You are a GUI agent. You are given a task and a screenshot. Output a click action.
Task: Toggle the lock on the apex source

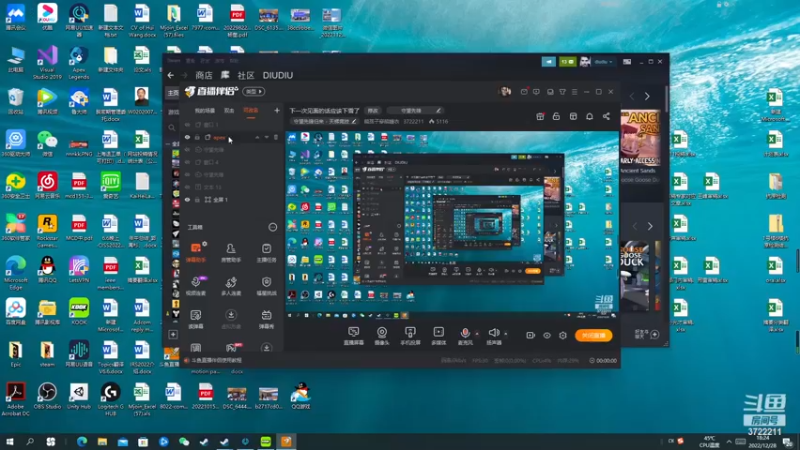point(197,137)
